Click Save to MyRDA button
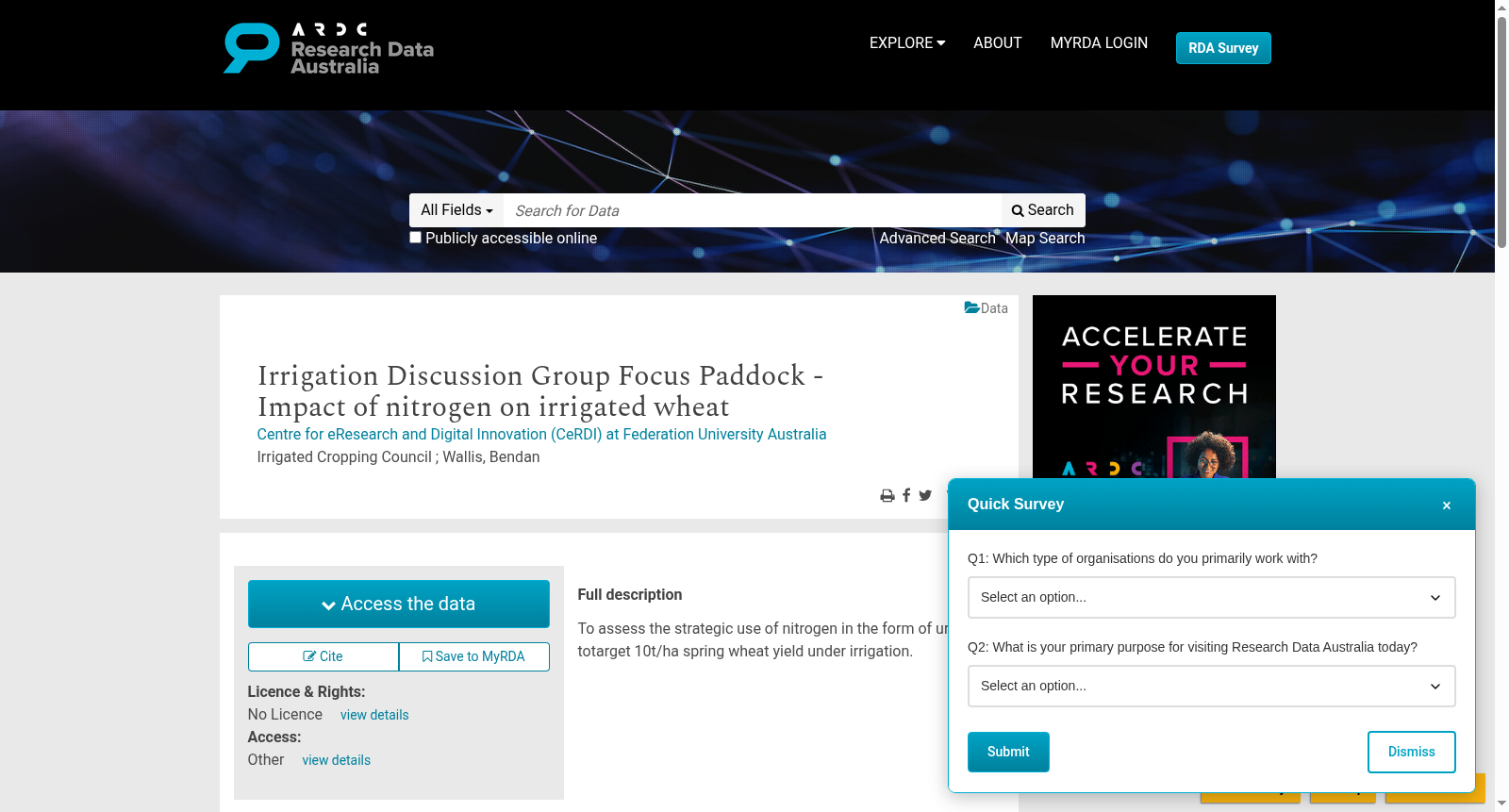 tap(474, 656)
